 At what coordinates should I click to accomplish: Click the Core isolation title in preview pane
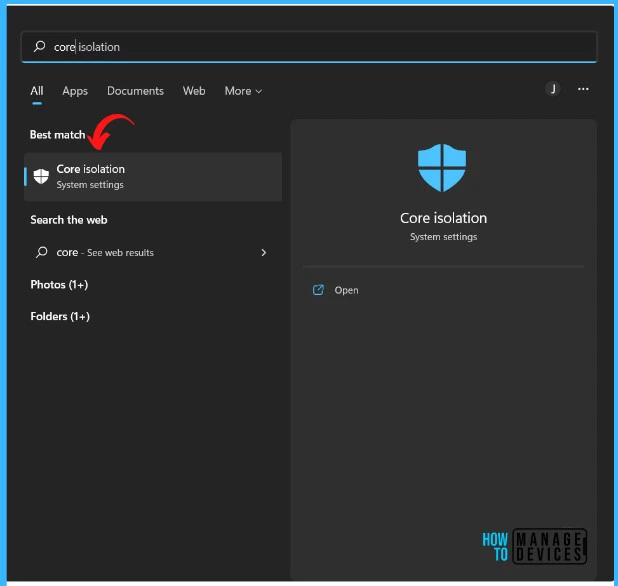(x=443, y=218)
